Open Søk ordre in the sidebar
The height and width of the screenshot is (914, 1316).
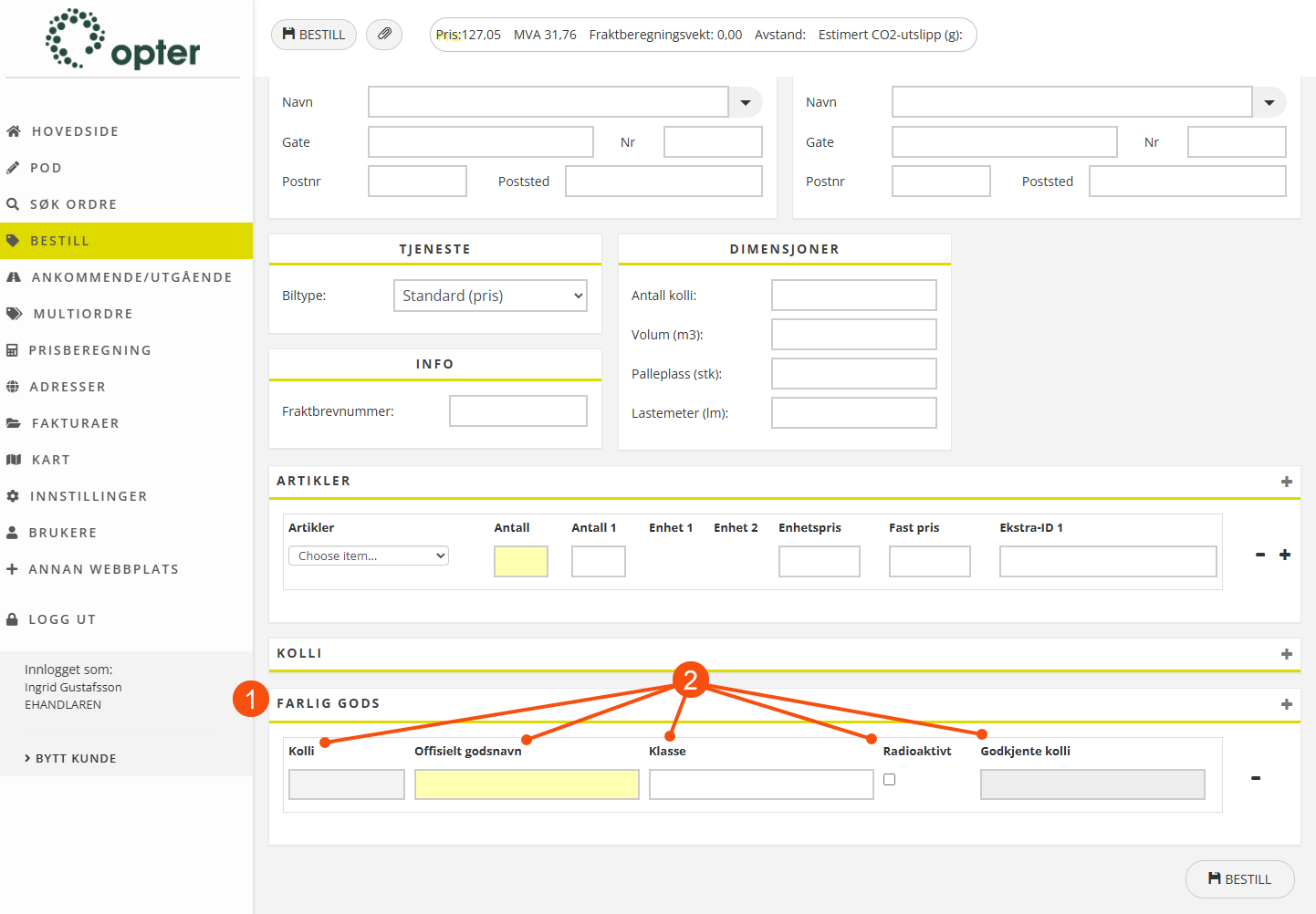[73, 204]
